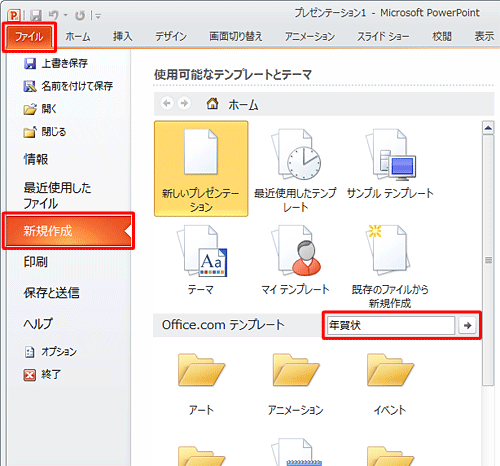
Task: Open the 校閲 ribbon tab
Action: pos(442,37)
